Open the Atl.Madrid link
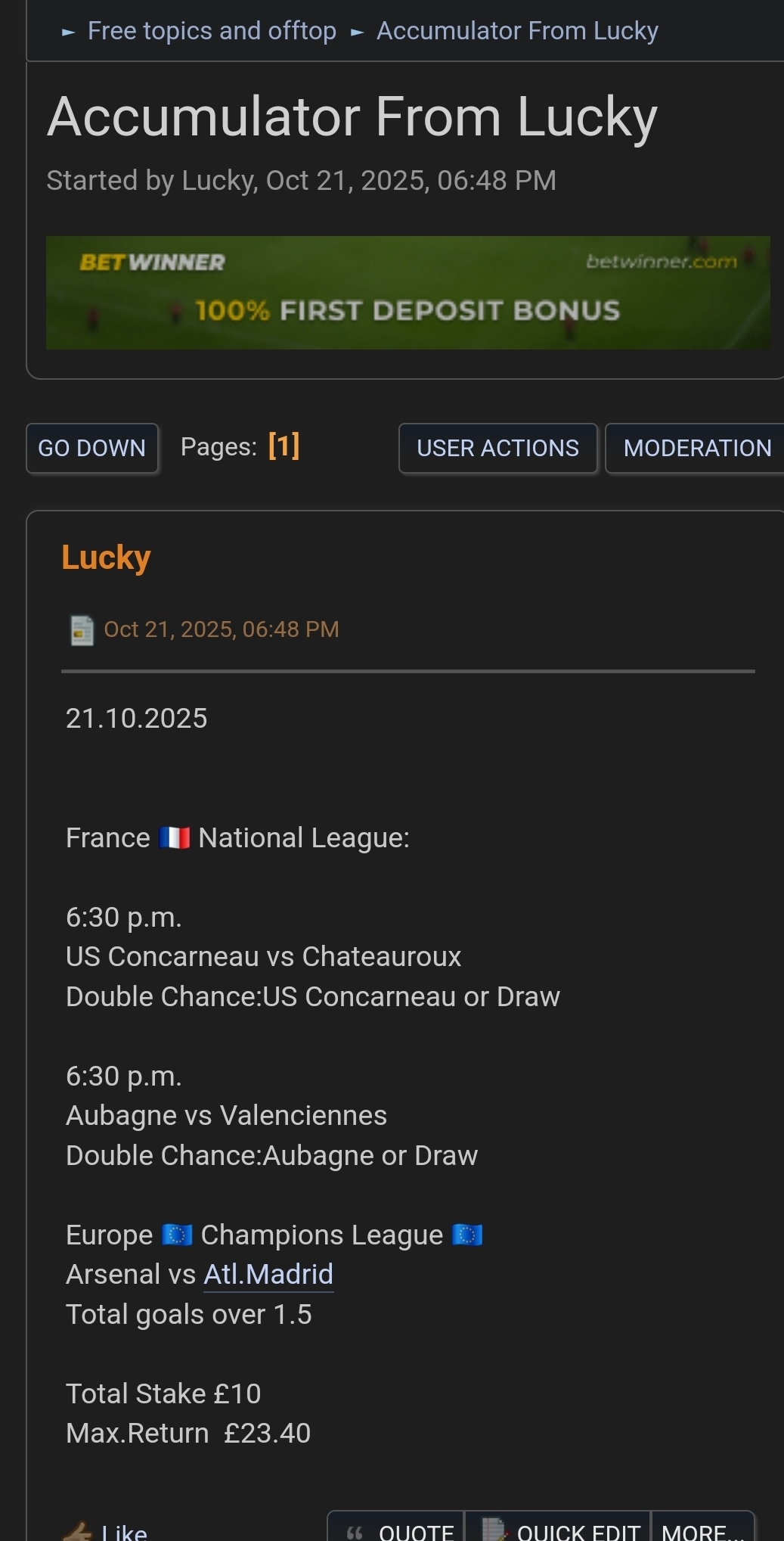This screenshot has width=784, height=1541. pos(268,1275)
